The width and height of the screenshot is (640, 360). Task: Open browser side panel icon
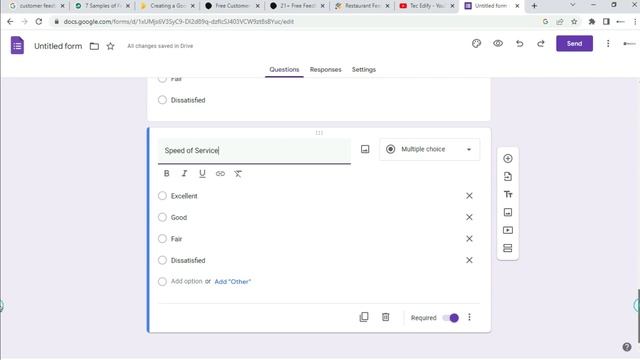606,22
